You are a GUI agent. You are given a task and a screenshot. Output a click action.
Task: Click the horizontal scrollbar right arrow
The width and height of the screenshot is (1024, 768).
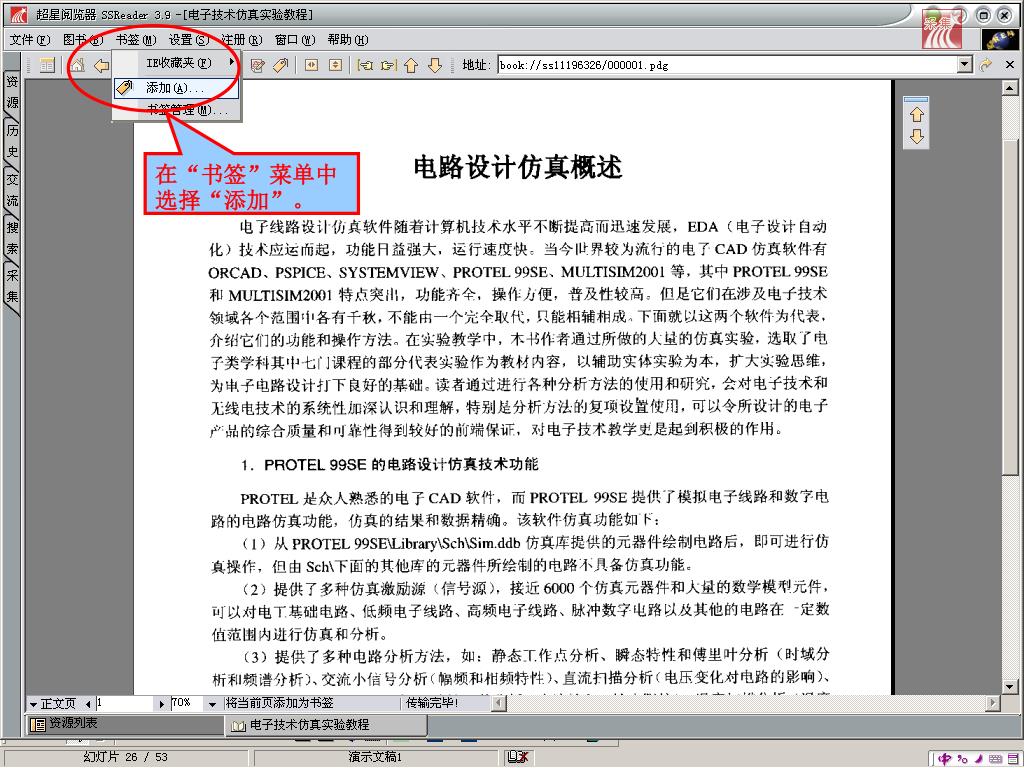[993, 703]
